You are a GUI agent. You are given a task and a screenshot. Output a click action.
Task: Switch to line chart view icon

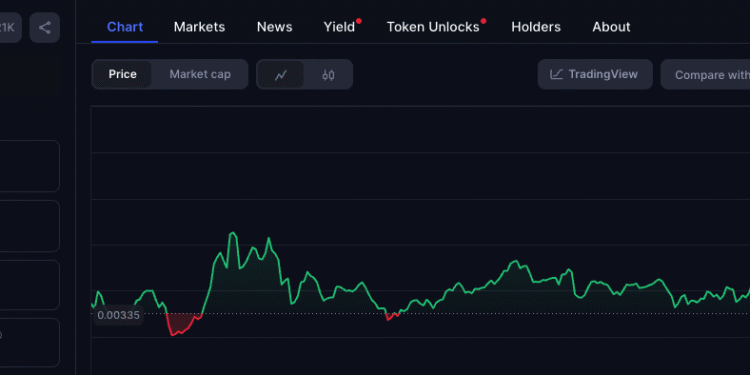tap(281, 75)
